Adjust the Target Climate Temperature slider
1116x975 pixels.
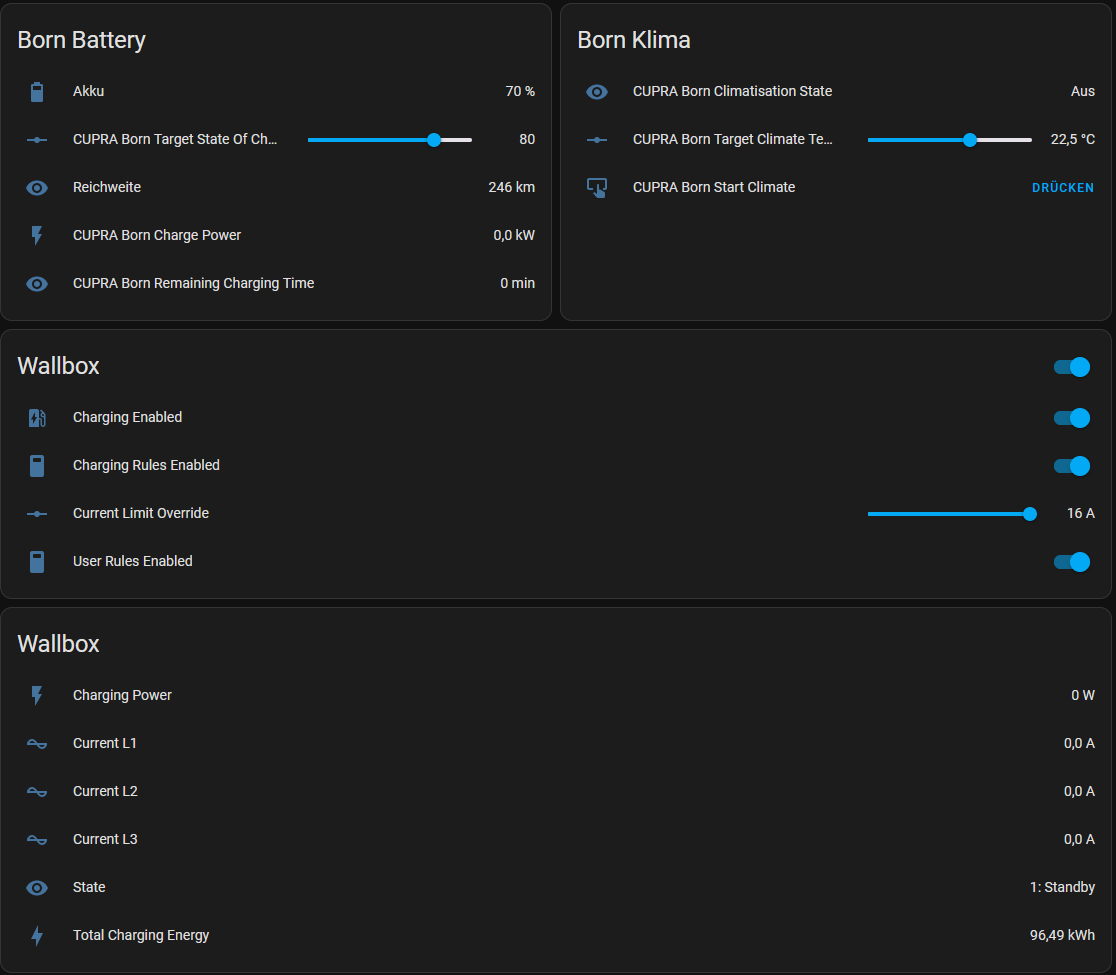pyautogui.click(x=949, y=140)
